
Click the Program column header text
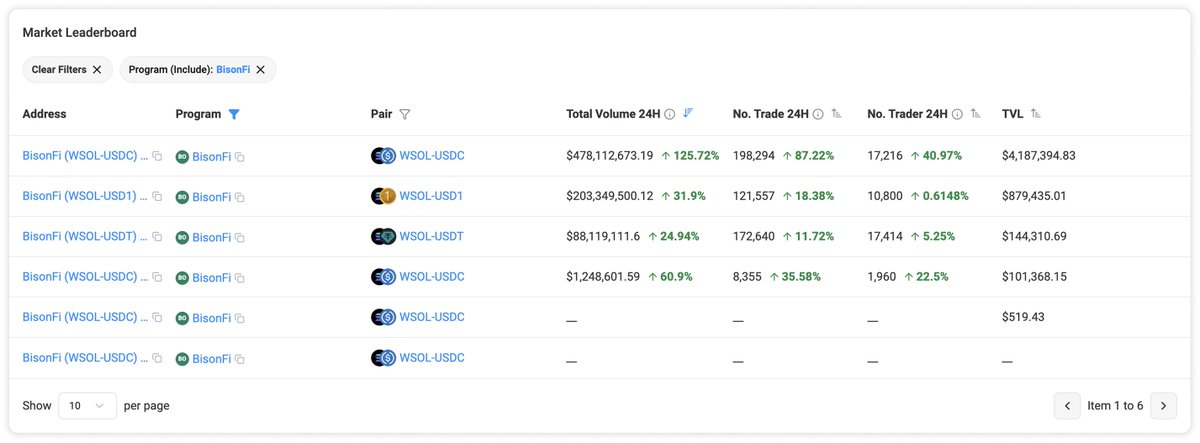pyautogui.click(x=198, y=114)
